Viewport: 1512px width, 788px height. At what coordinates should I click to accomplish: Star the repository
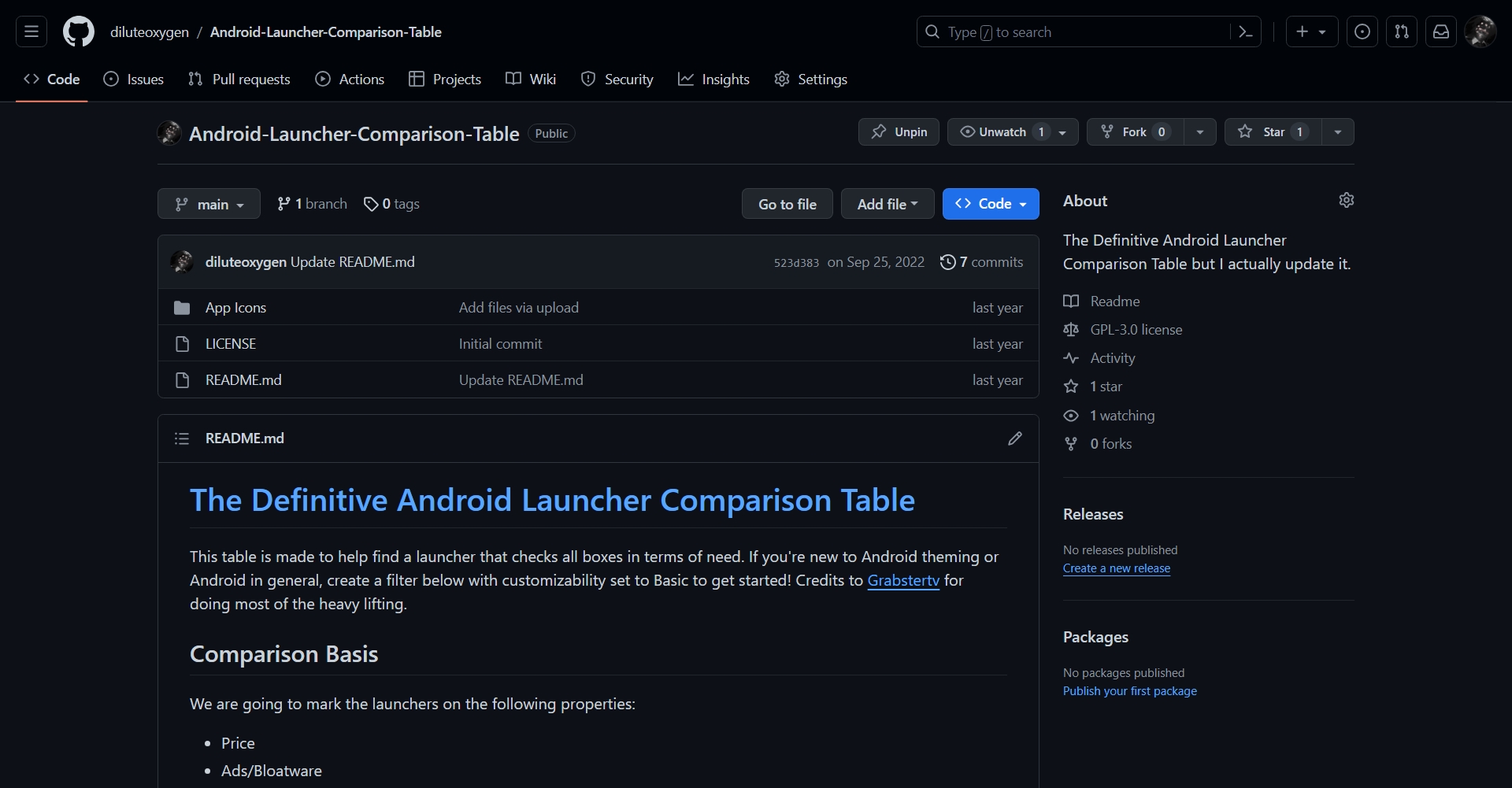(1273, 131)
